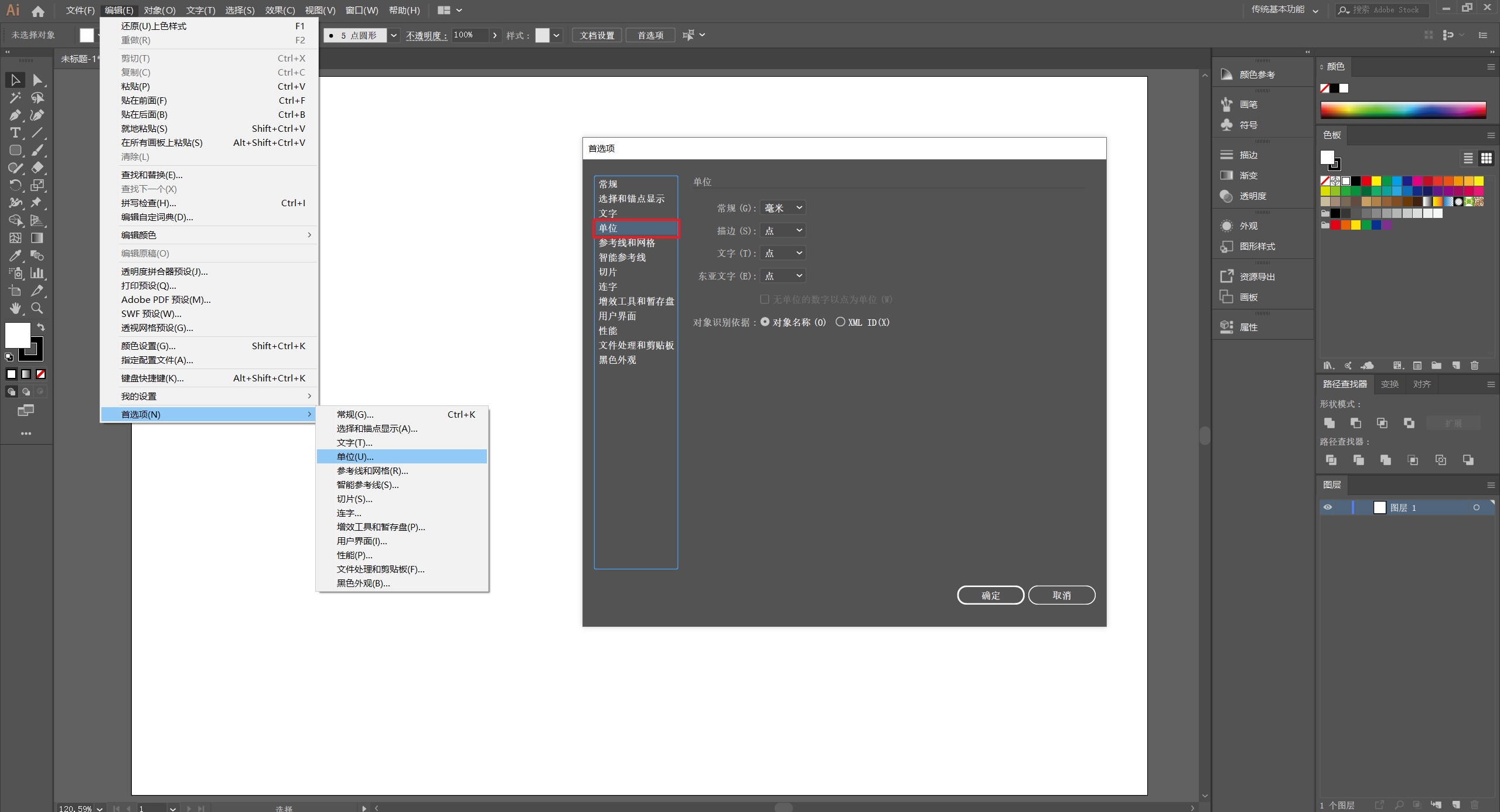Select the Hand tool
The height and width of the screenshot is (812, 1500).
coord(15,308)
